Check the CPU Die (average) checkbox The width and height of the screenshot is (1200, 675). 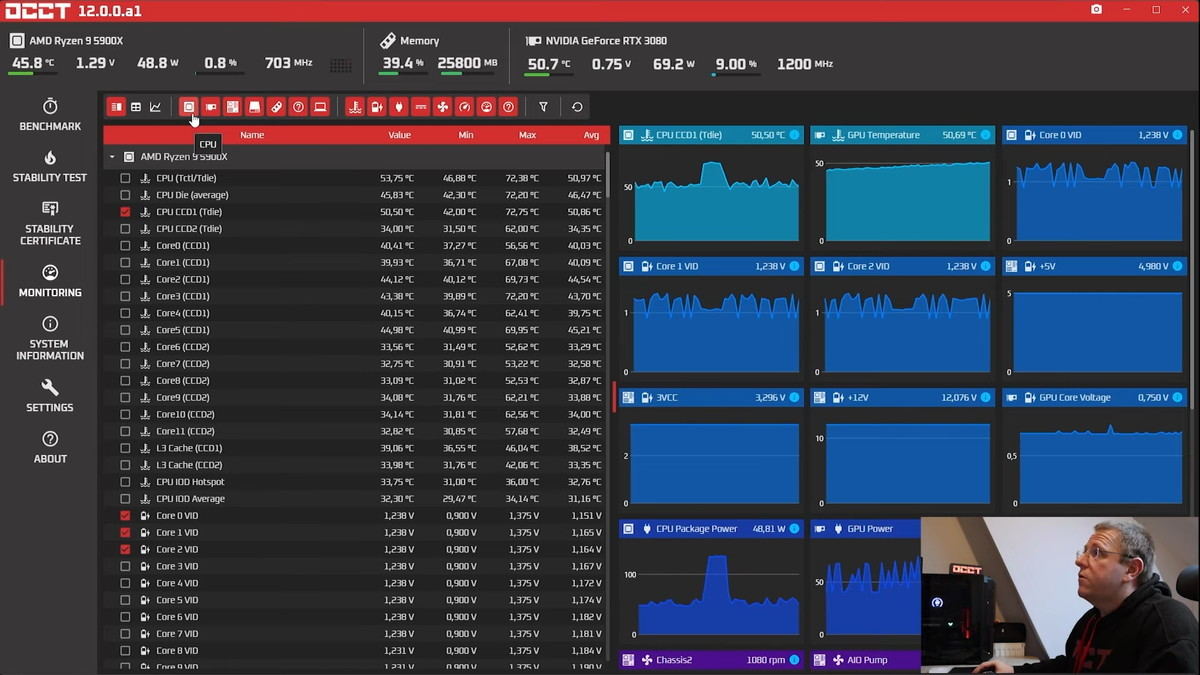coord(125,195)
